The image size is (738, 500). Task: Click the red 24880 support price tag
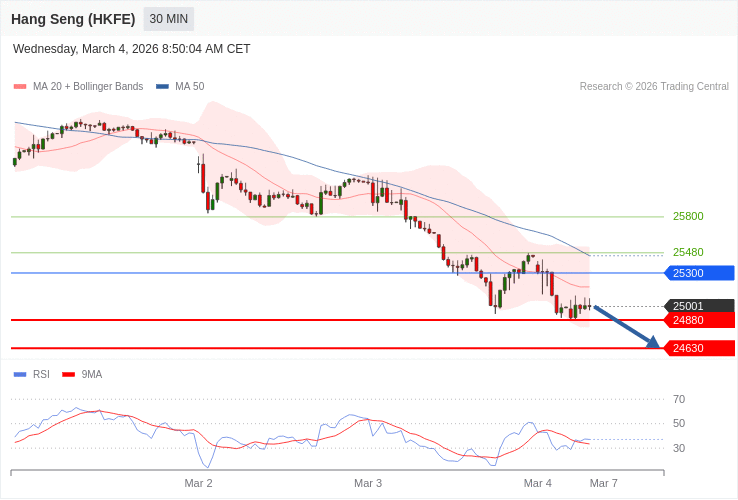(x=699, y=320)
